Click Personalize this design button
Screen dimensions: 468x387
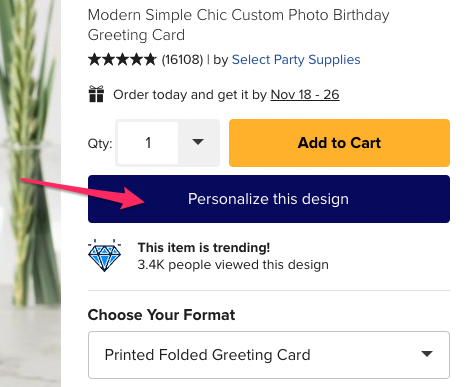click(269, 199)
